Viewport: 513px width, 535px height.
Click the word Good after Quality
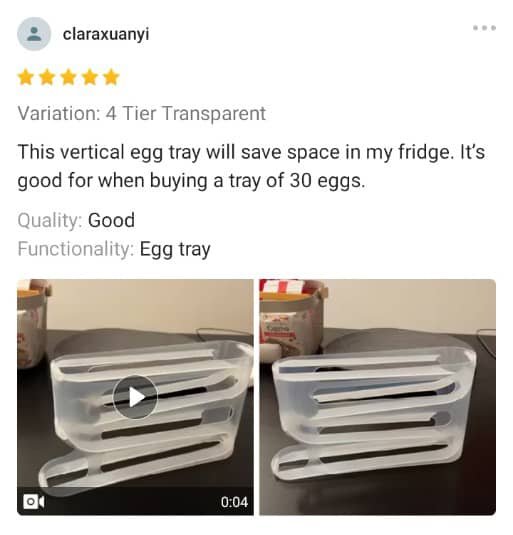(111, 220)
